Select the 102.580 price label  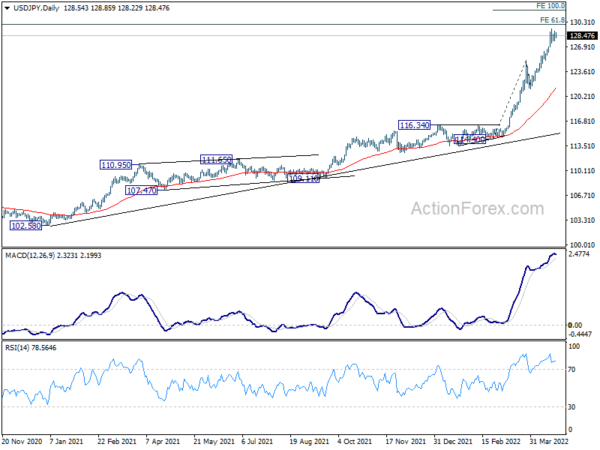click(26, 226)
